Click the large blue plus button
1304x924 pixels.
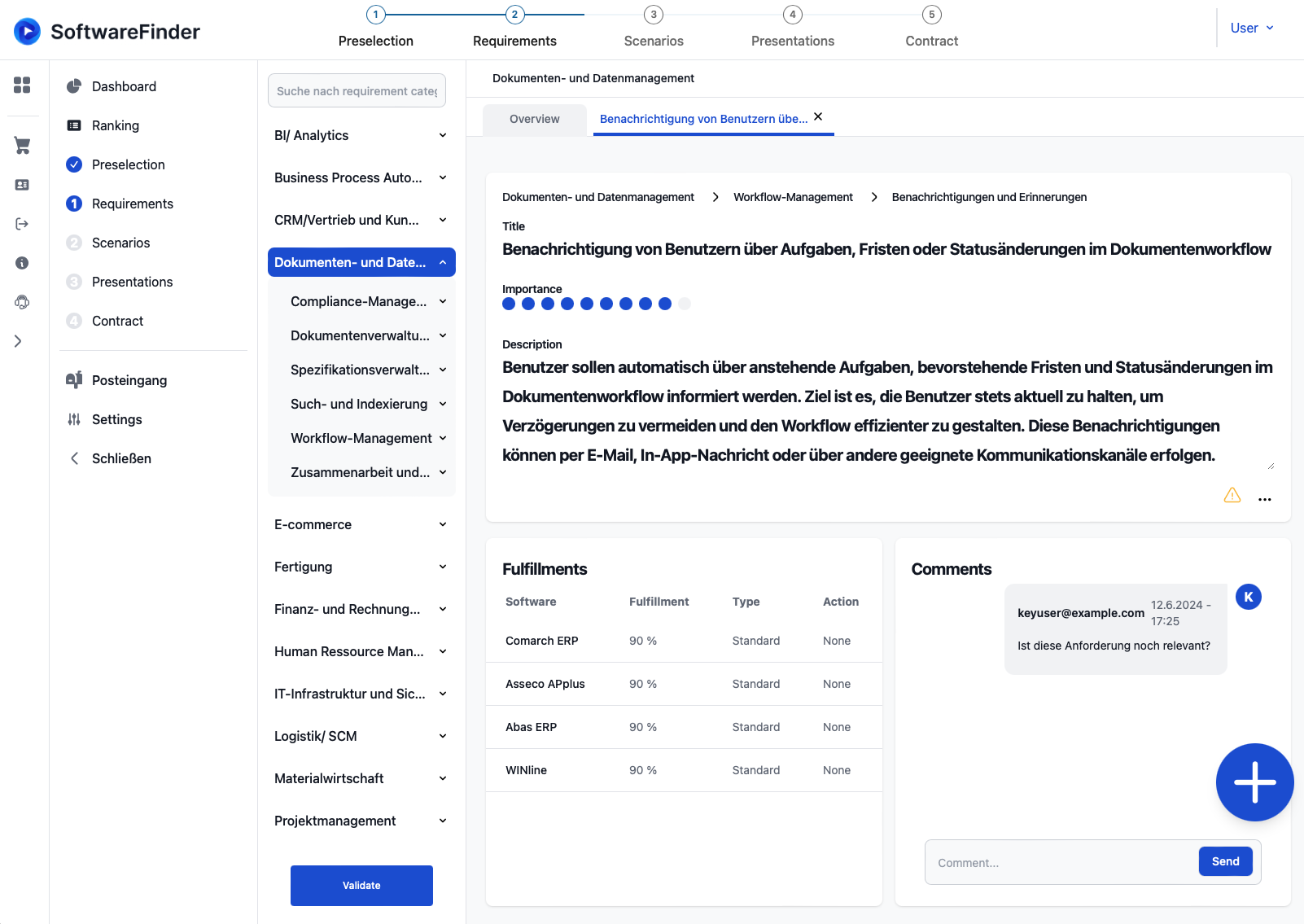(1254, 782)
